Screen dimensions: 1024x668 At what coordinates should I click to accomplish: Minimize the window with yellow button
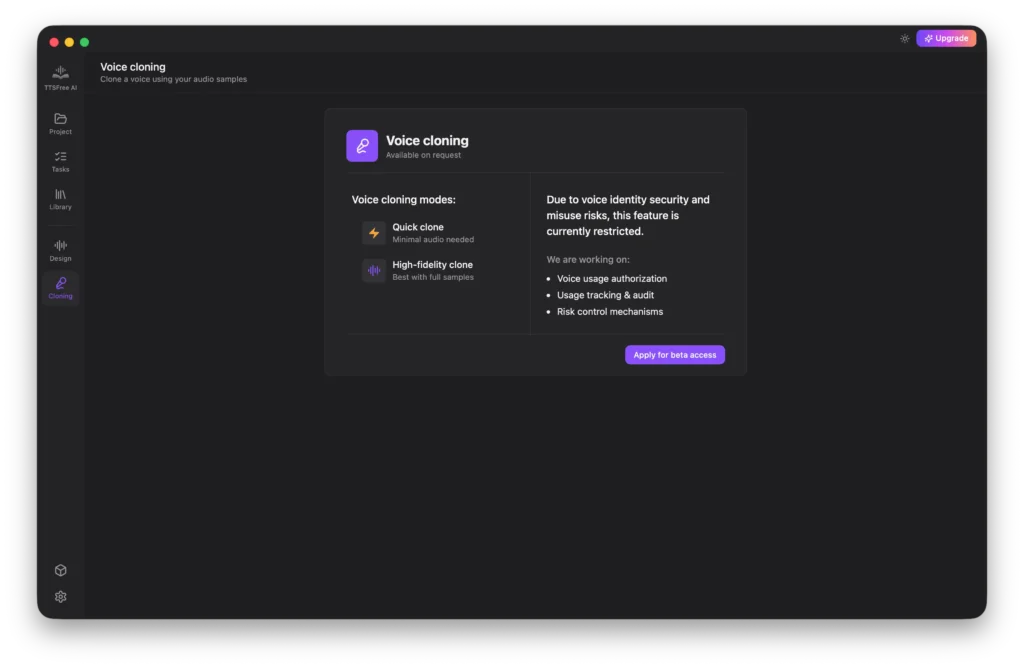(69, 42)
